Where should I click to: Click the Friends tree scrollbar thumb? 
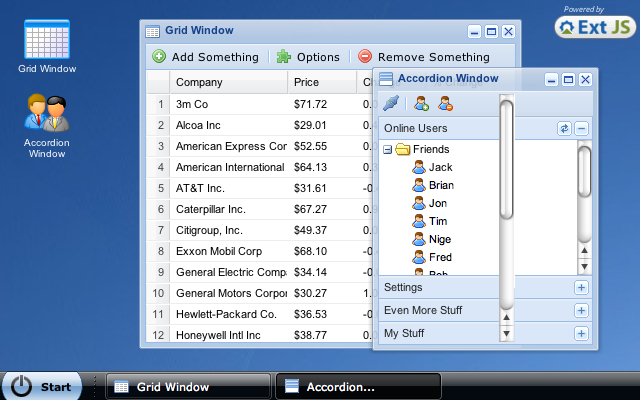point(584,172)
